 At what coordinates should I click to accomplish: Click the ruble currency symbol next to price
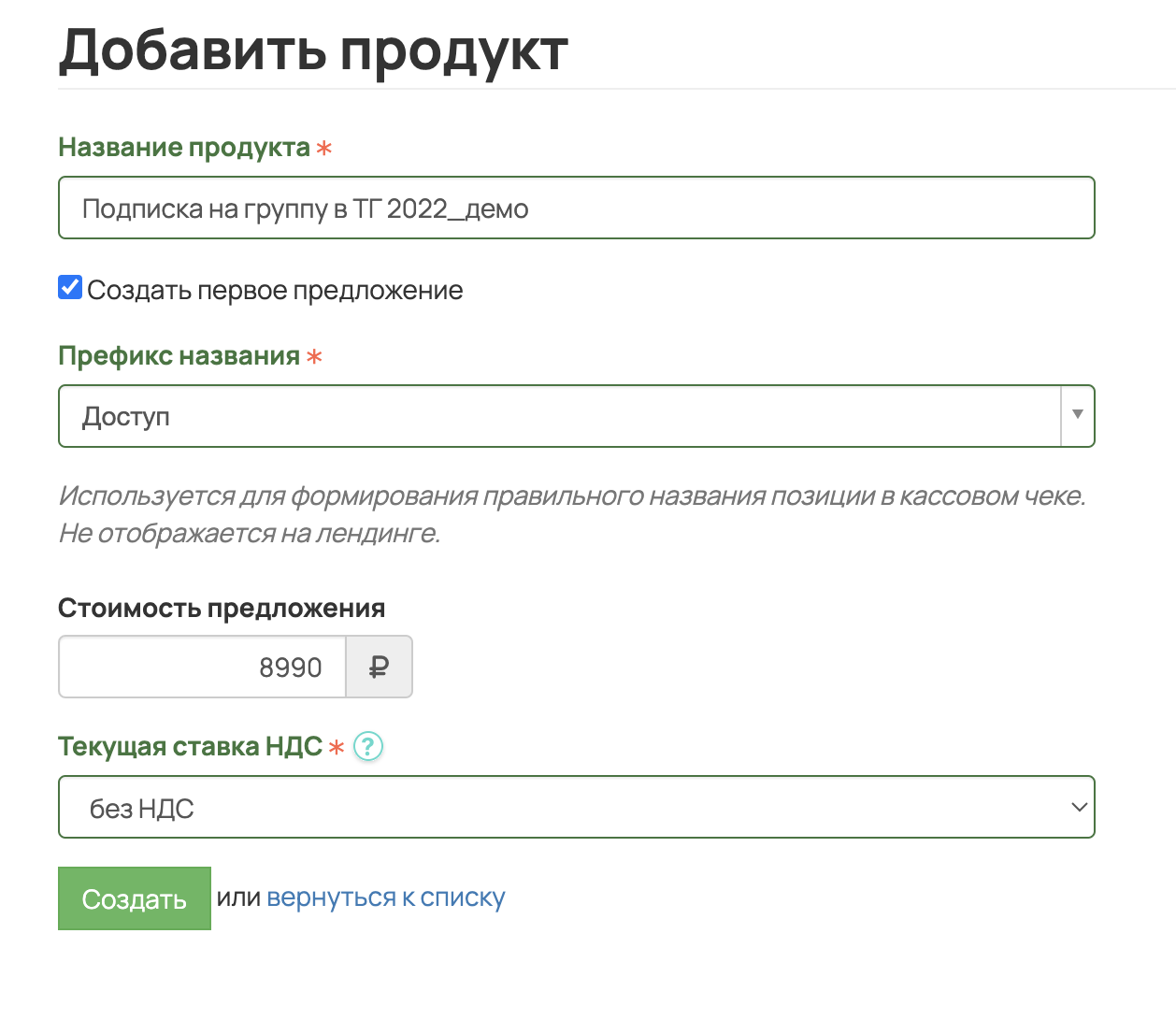[x=379, y=668]
